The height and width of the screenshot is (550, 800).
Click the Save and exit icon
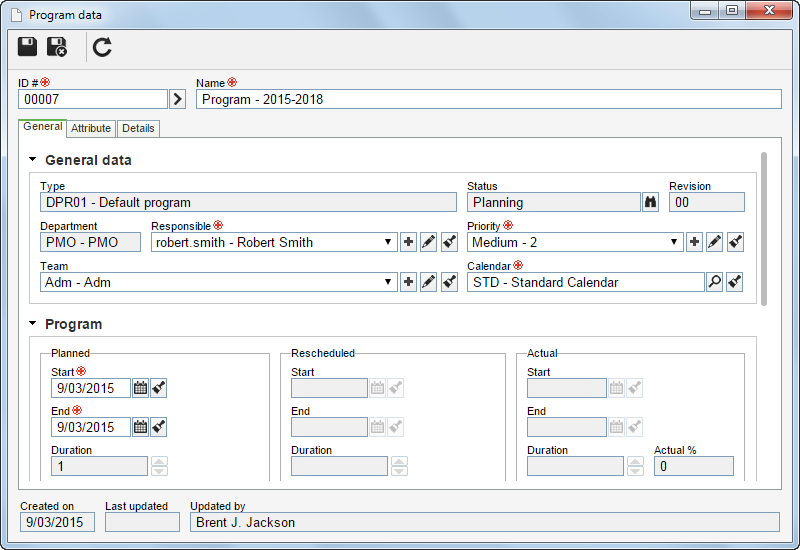pyautogui.click(x=57, y=47)
